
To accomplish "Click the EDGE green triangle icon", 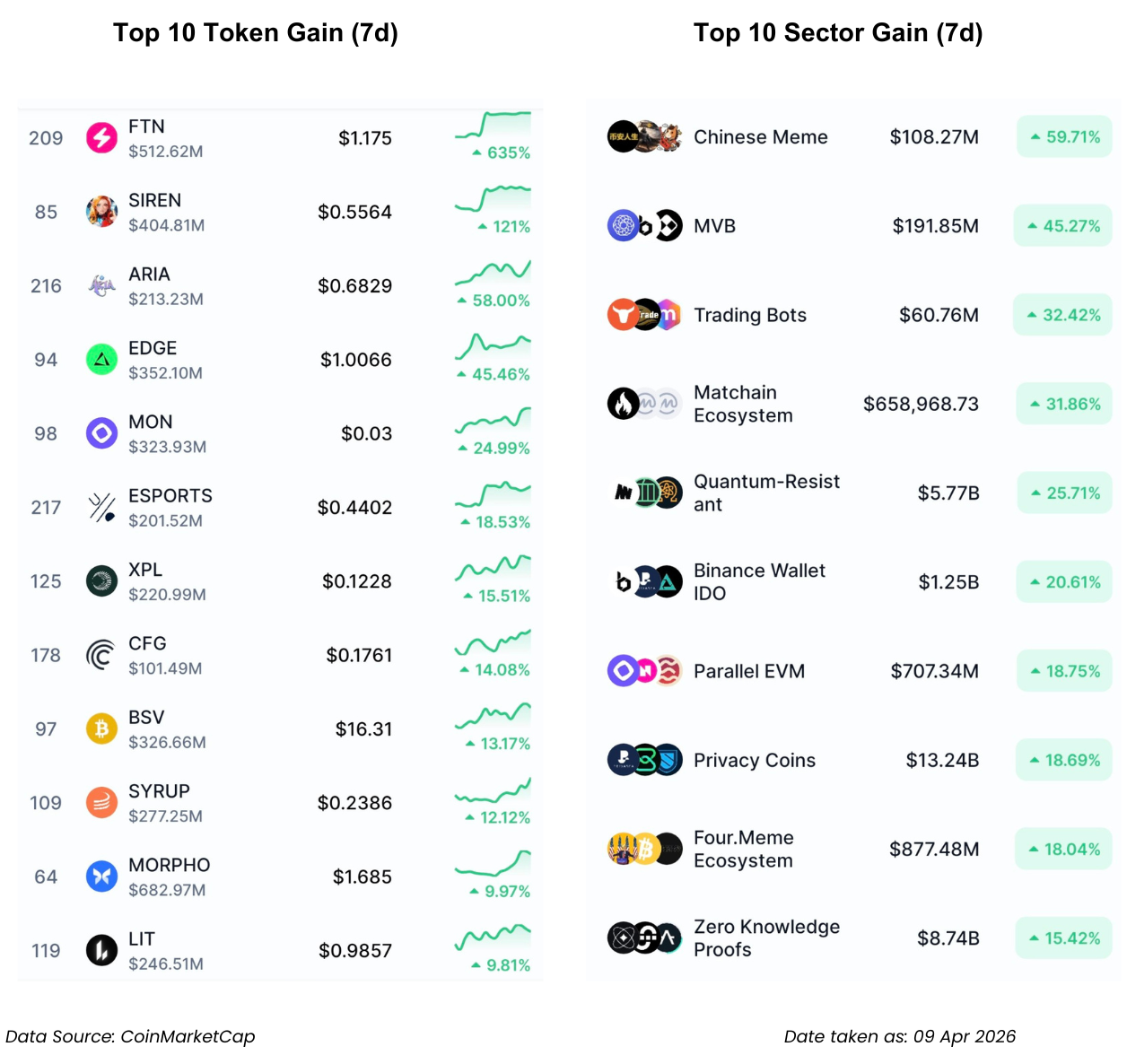I will click(101, 360).
